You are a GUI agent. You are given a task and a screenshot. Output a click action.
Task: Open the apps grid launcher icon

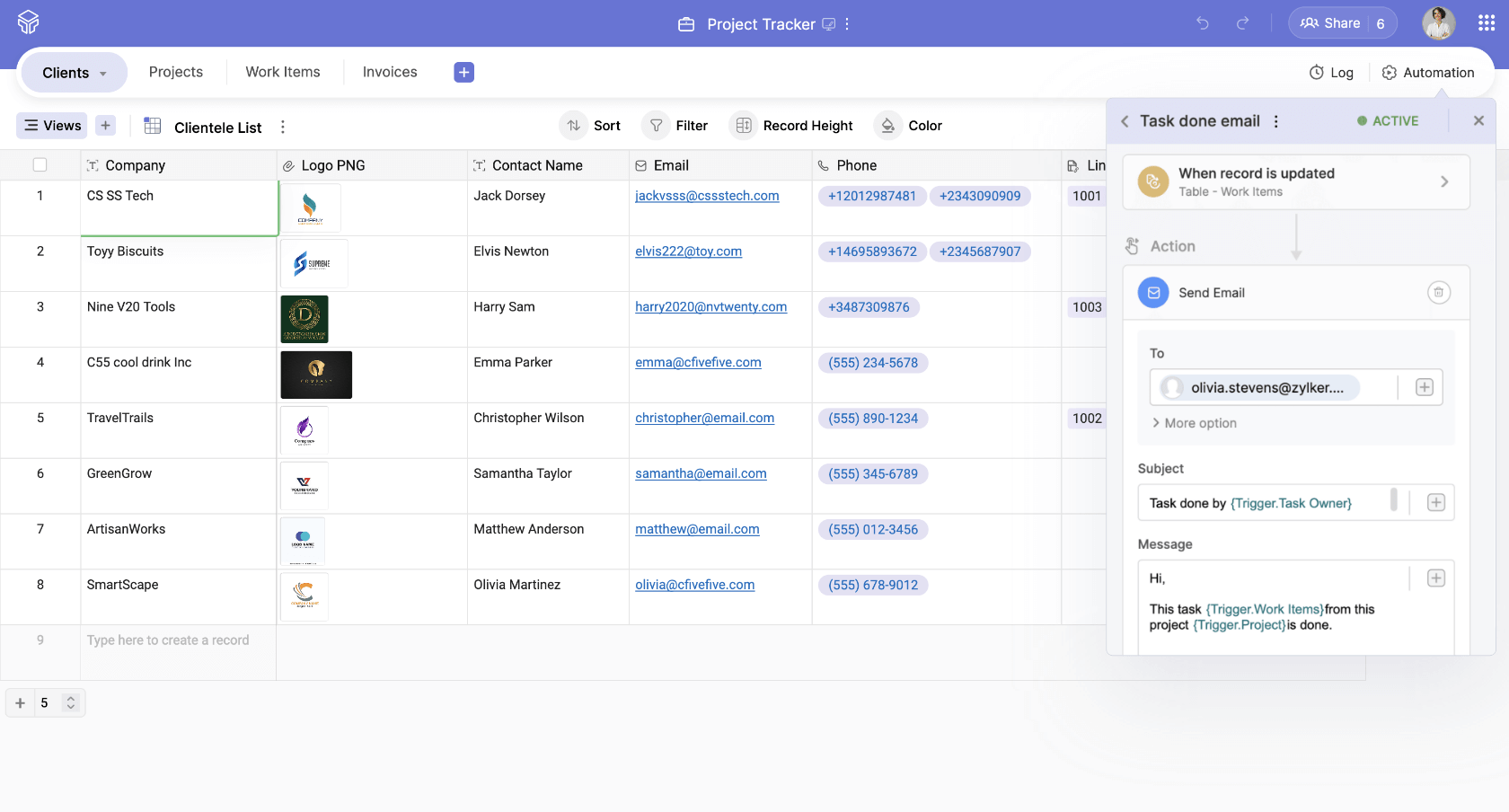tap(1486, 23)
